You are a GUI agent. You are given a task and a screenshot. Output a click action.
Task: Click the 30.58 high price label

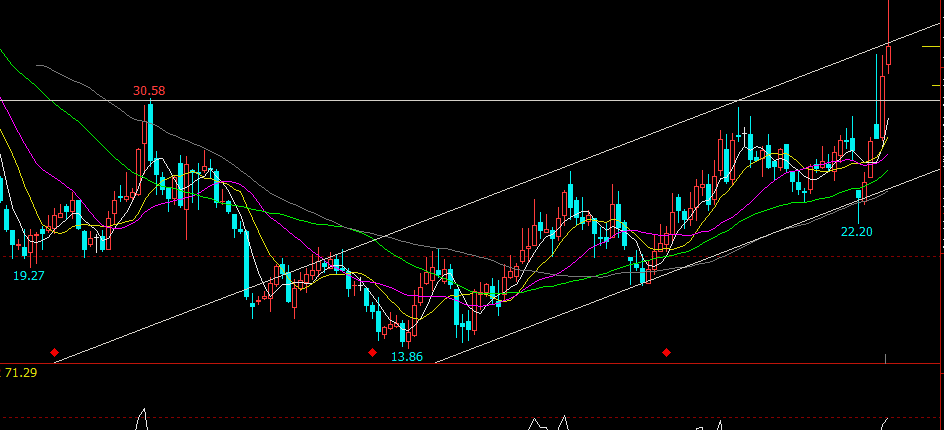point(149,91)
